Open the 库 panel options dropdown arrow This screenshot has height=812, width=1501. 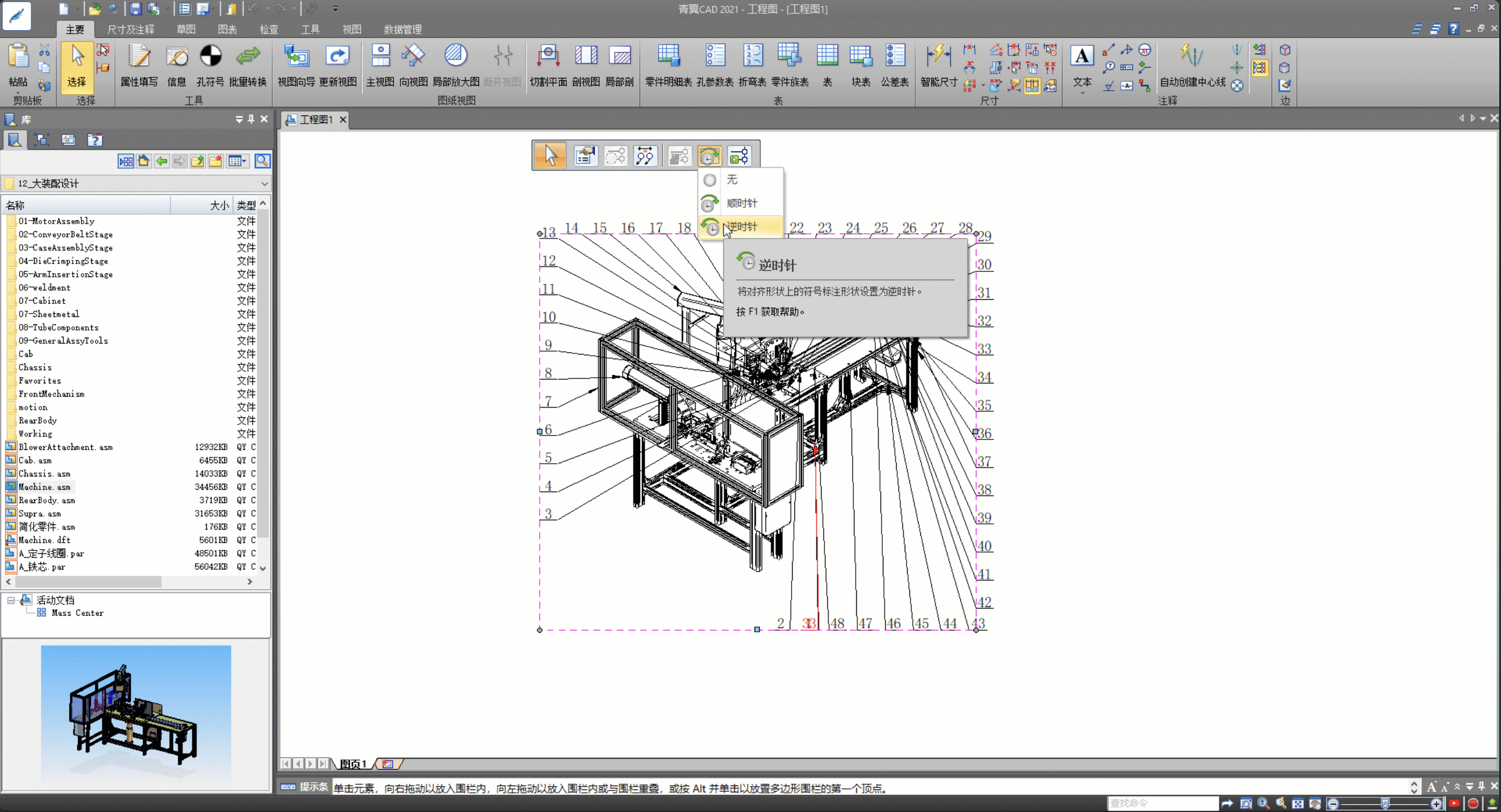click(239, 119)
